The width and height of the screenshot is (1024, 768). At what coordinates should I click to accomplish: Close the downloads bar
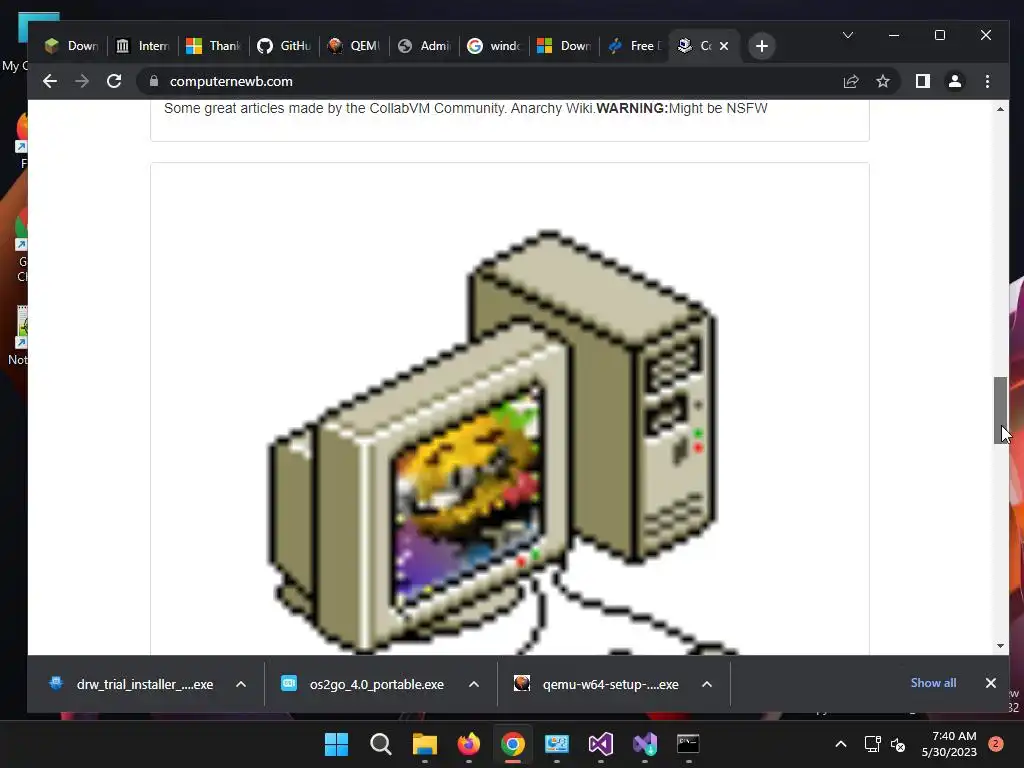(991, 682)
